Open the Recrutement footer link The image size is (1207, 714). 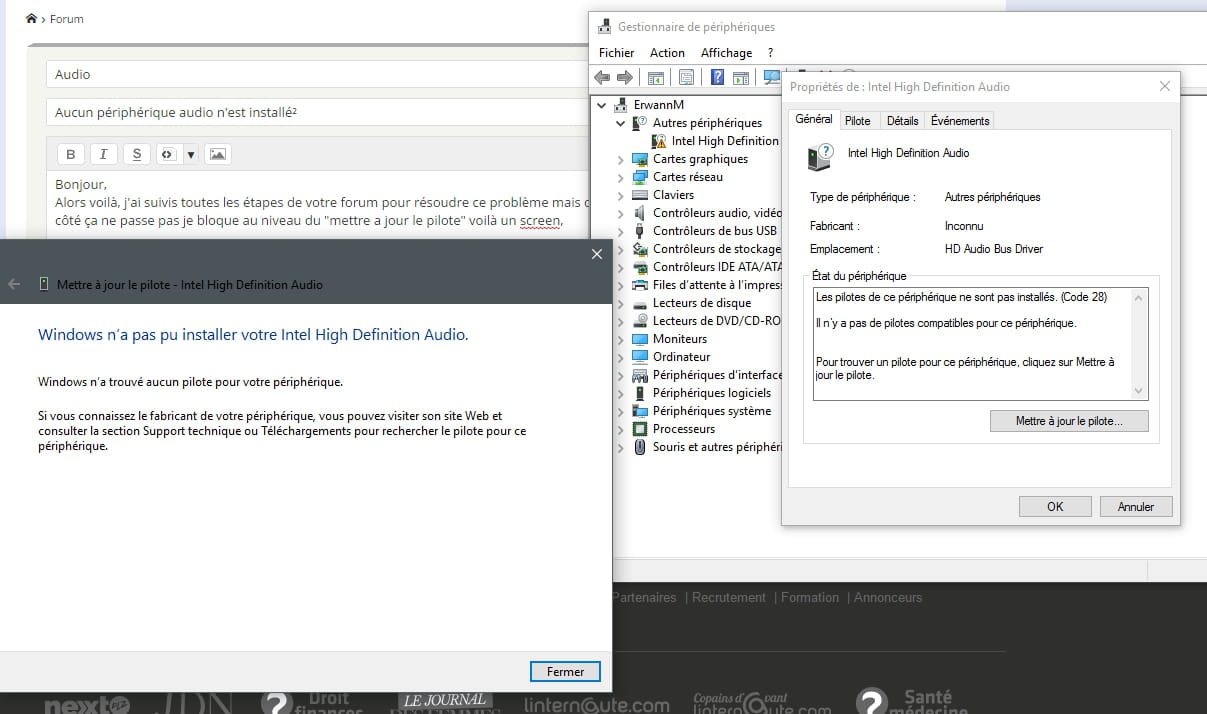[729, 597]
